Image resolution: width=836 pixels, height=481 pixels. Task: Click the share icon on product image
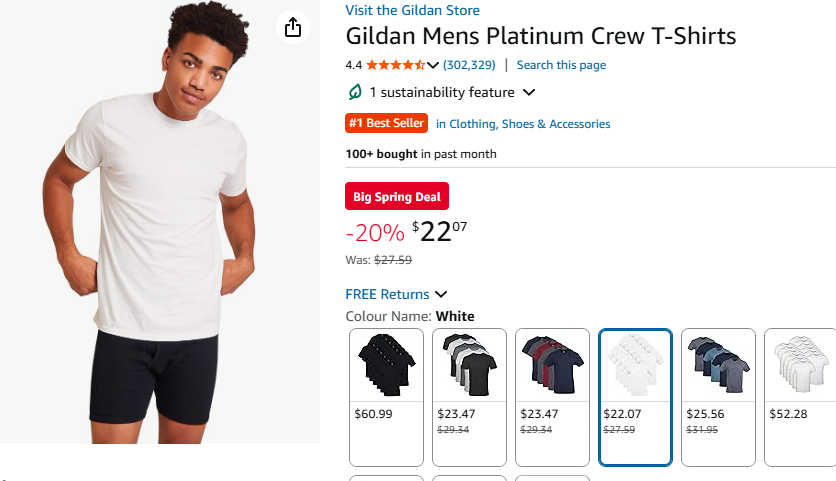[x=293, y=27]
